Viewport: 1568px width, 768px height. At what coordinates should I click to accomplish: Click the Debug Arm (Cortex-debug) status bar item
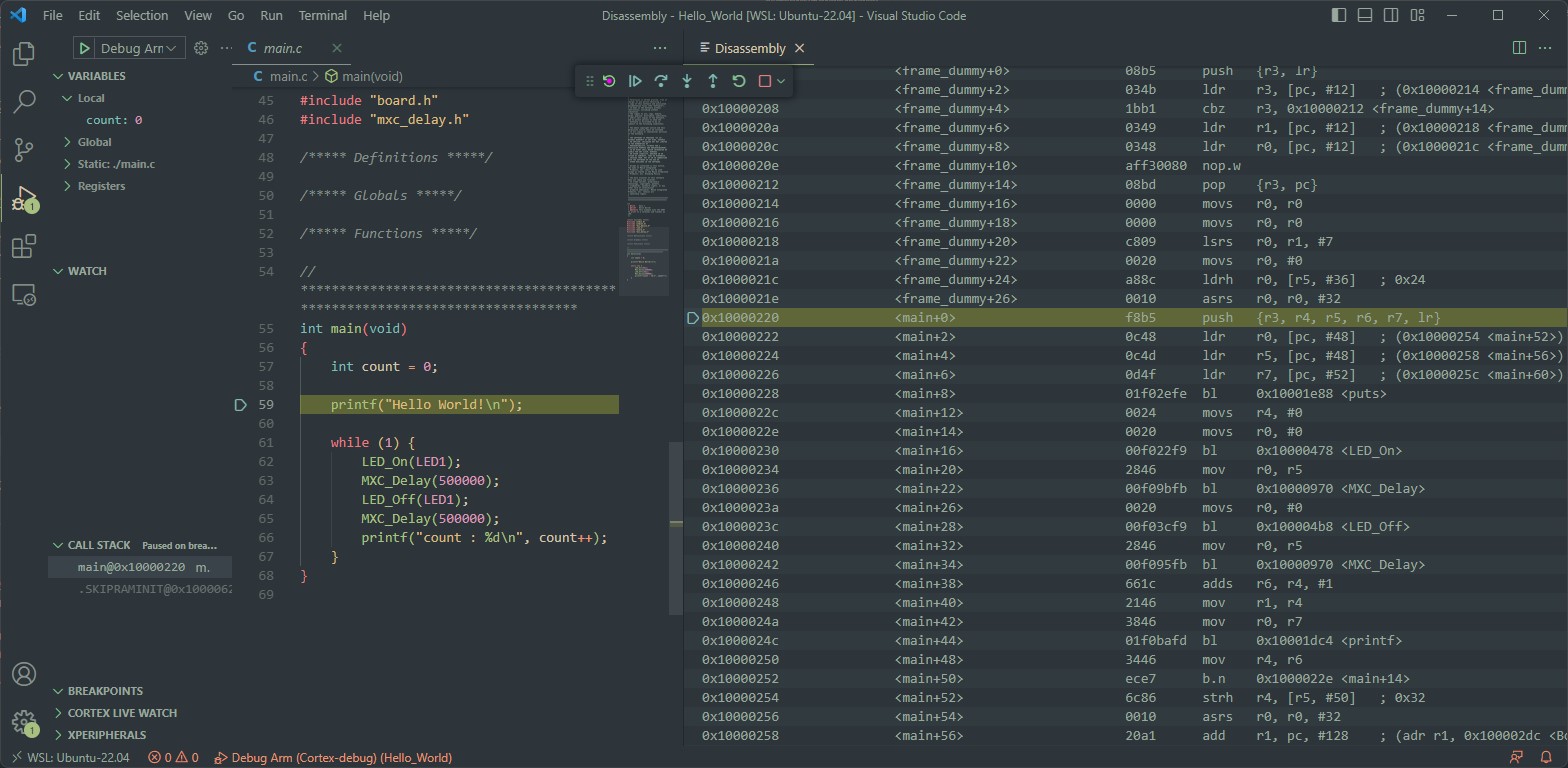(x=333, y=757)
